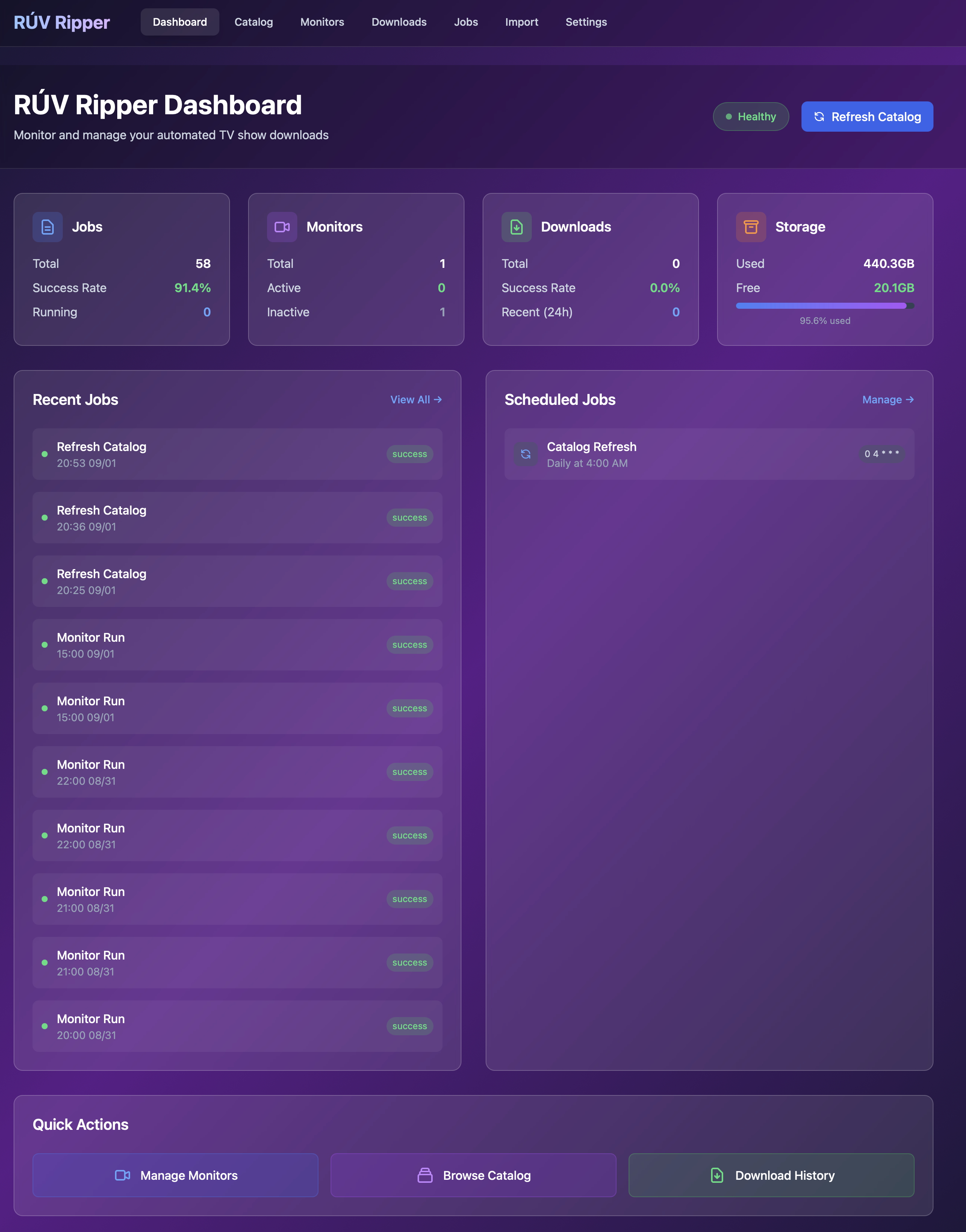
Task: Click the Download History file icon
Action: coord(717,1176)
